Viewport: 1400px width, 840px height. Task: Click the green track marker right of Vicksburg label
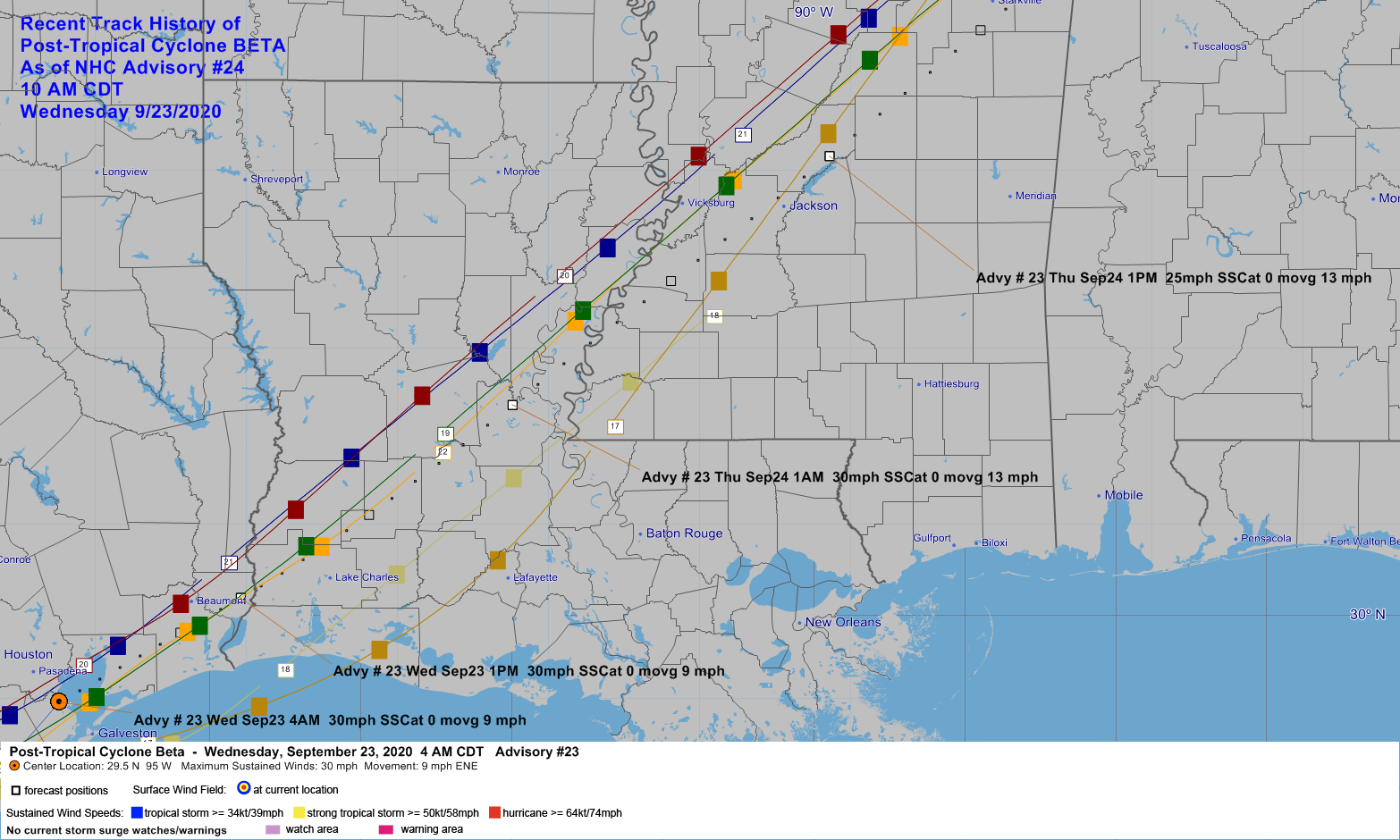[x=726, y=185]
